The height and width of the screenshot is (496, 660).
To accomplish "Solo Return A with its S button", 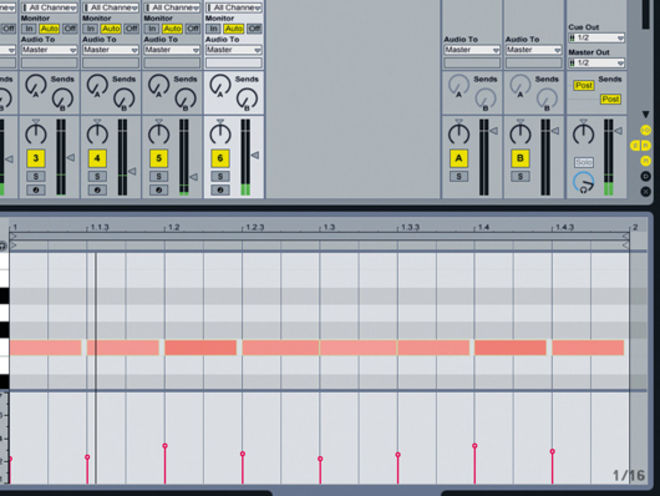I will click(459, 176).
